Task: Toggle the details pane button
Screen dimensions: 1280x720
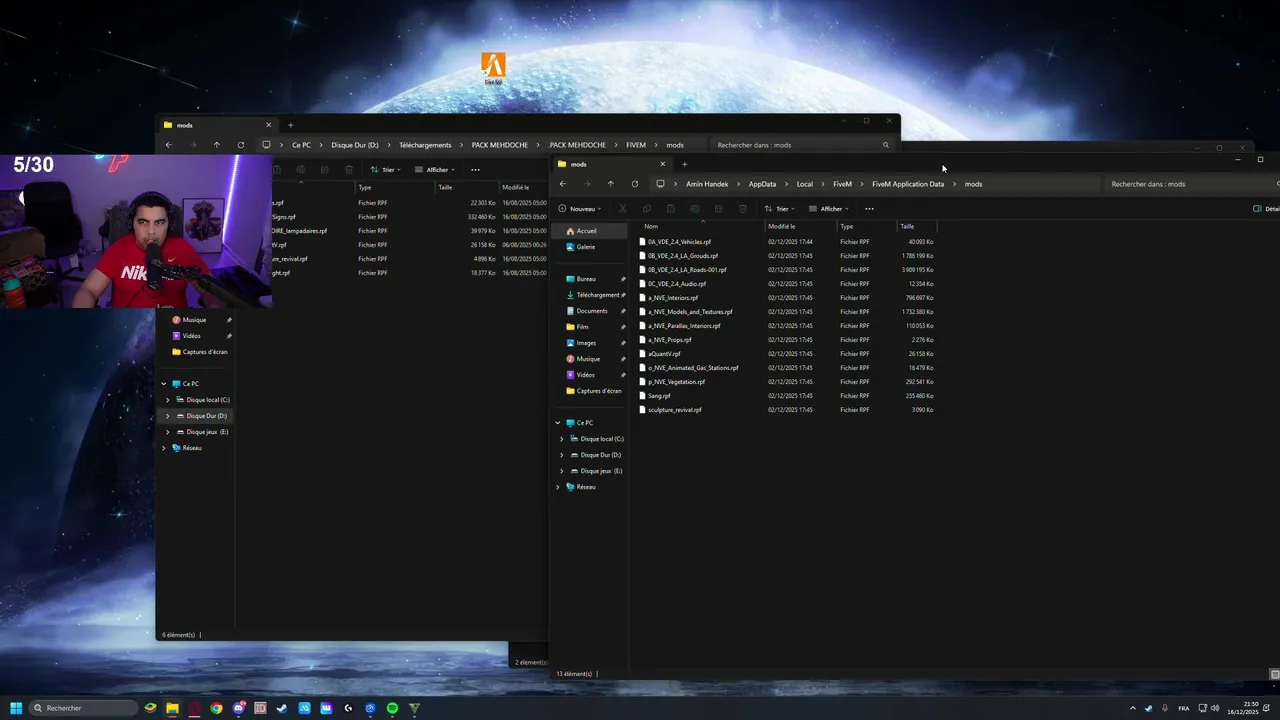Action: [1266, 209]
